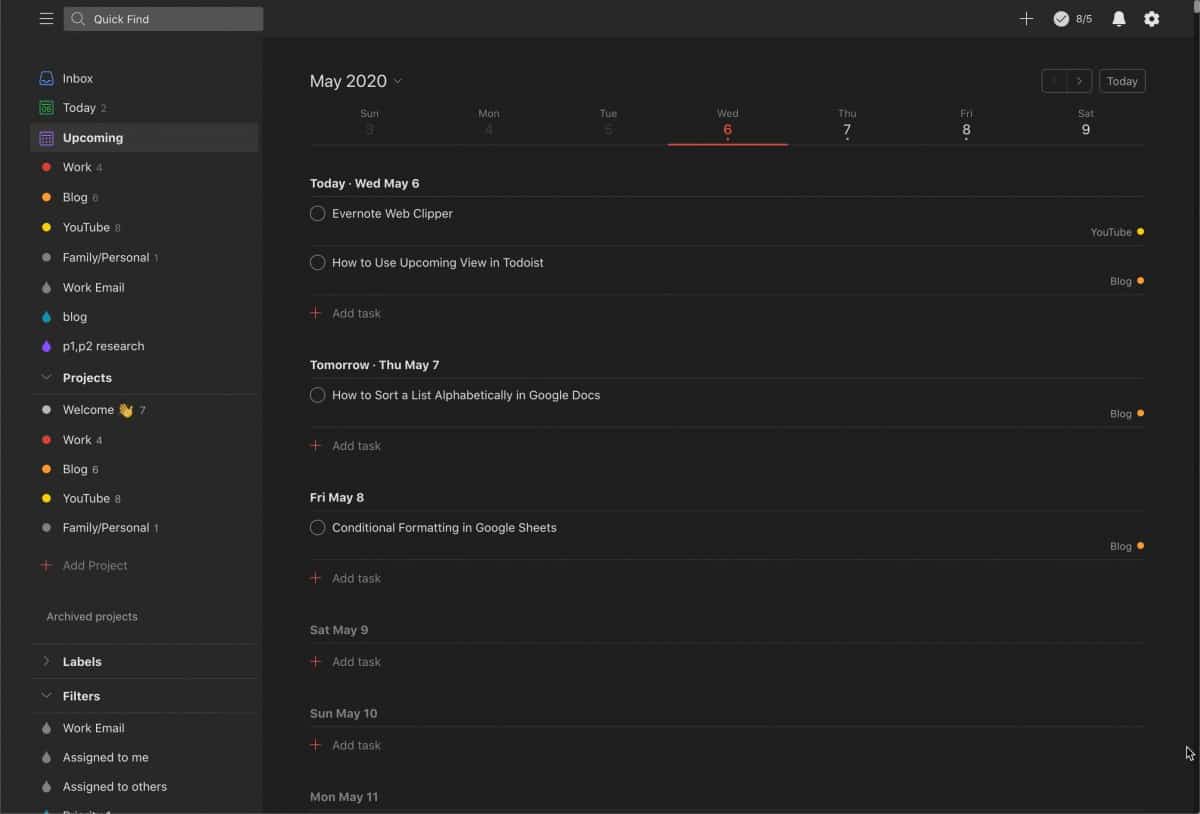
Task: Open productivity checkmark icon 8/5
Action: pos(1073,19)
